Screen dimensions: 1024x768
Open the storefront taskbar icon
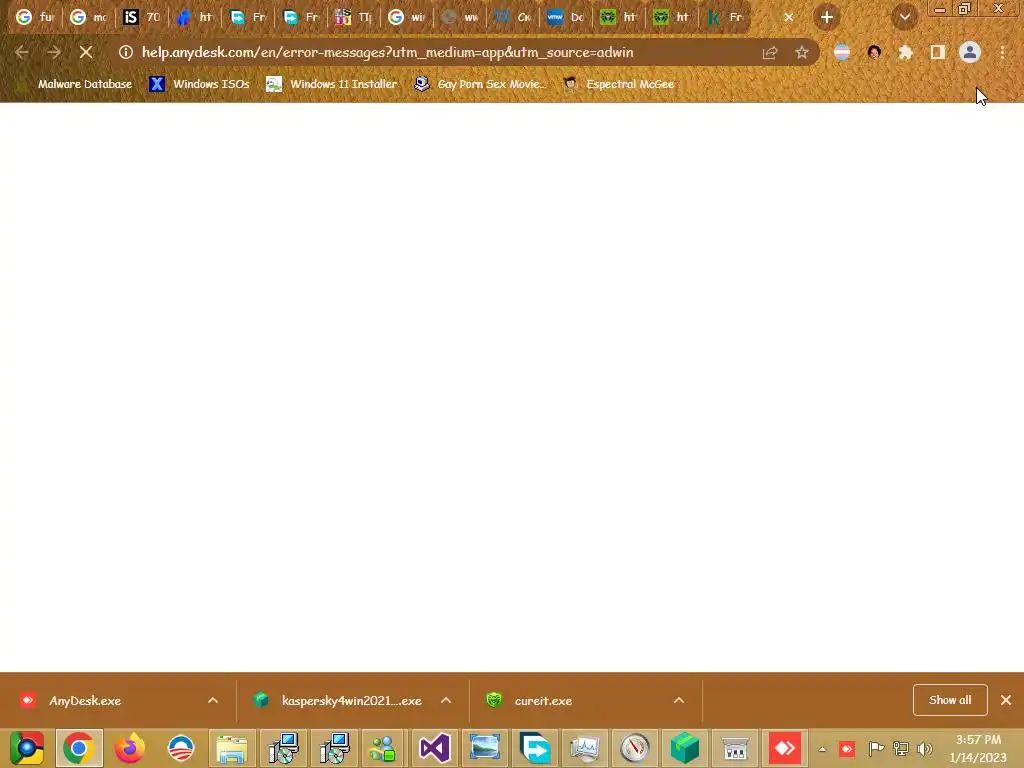click(735, 748)
